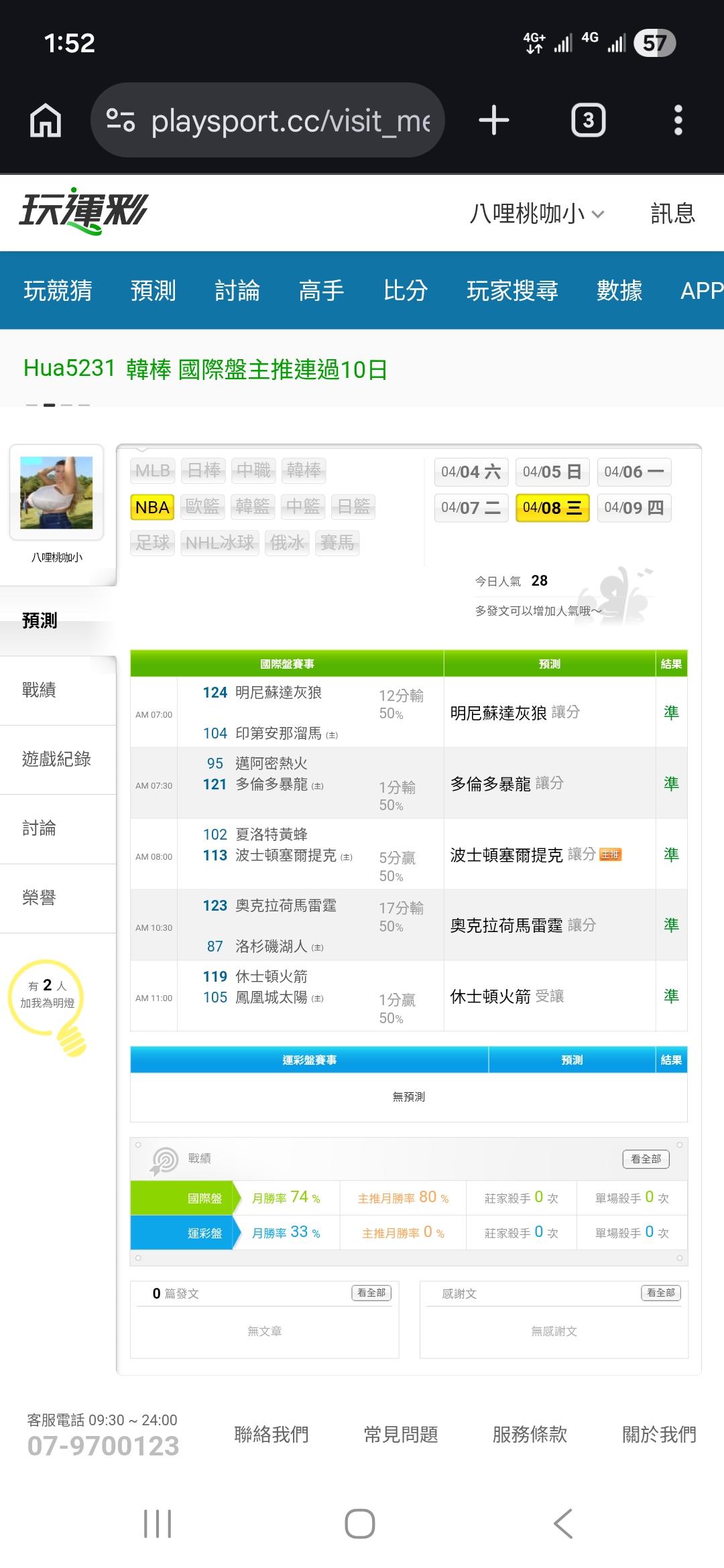
Task: Open the 數據 navigation menu
Action: coord(619,290)
